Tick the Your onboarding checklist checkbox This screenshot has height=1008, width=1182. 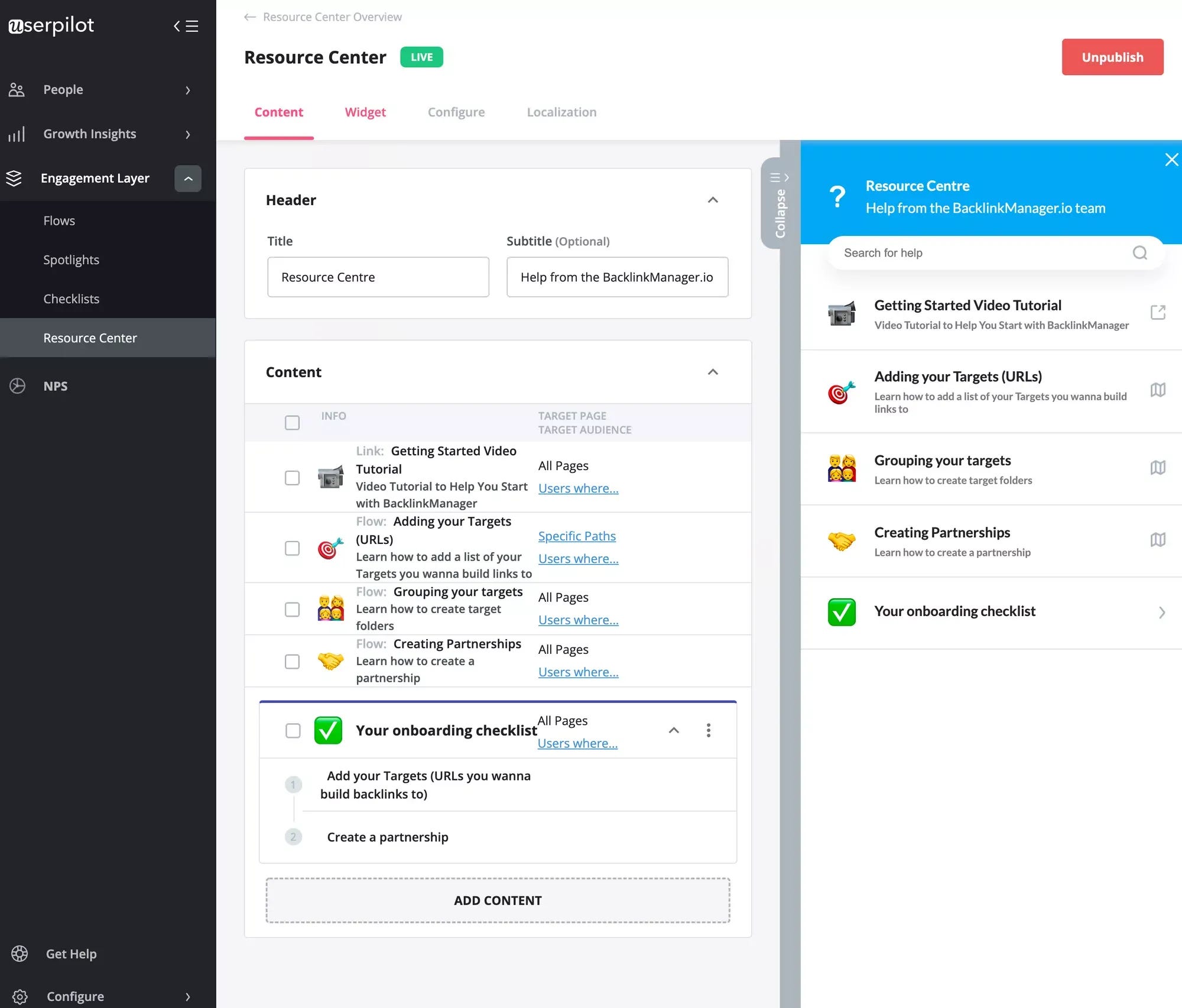[293, 730]
